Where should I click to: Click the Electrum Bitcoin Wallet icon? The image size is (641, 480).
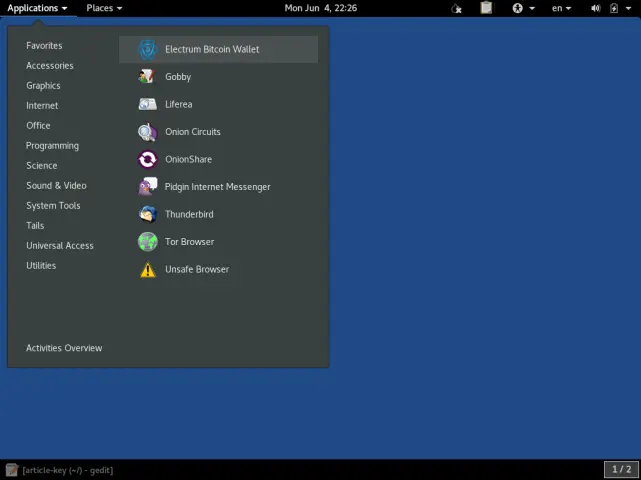pos(148,49)
